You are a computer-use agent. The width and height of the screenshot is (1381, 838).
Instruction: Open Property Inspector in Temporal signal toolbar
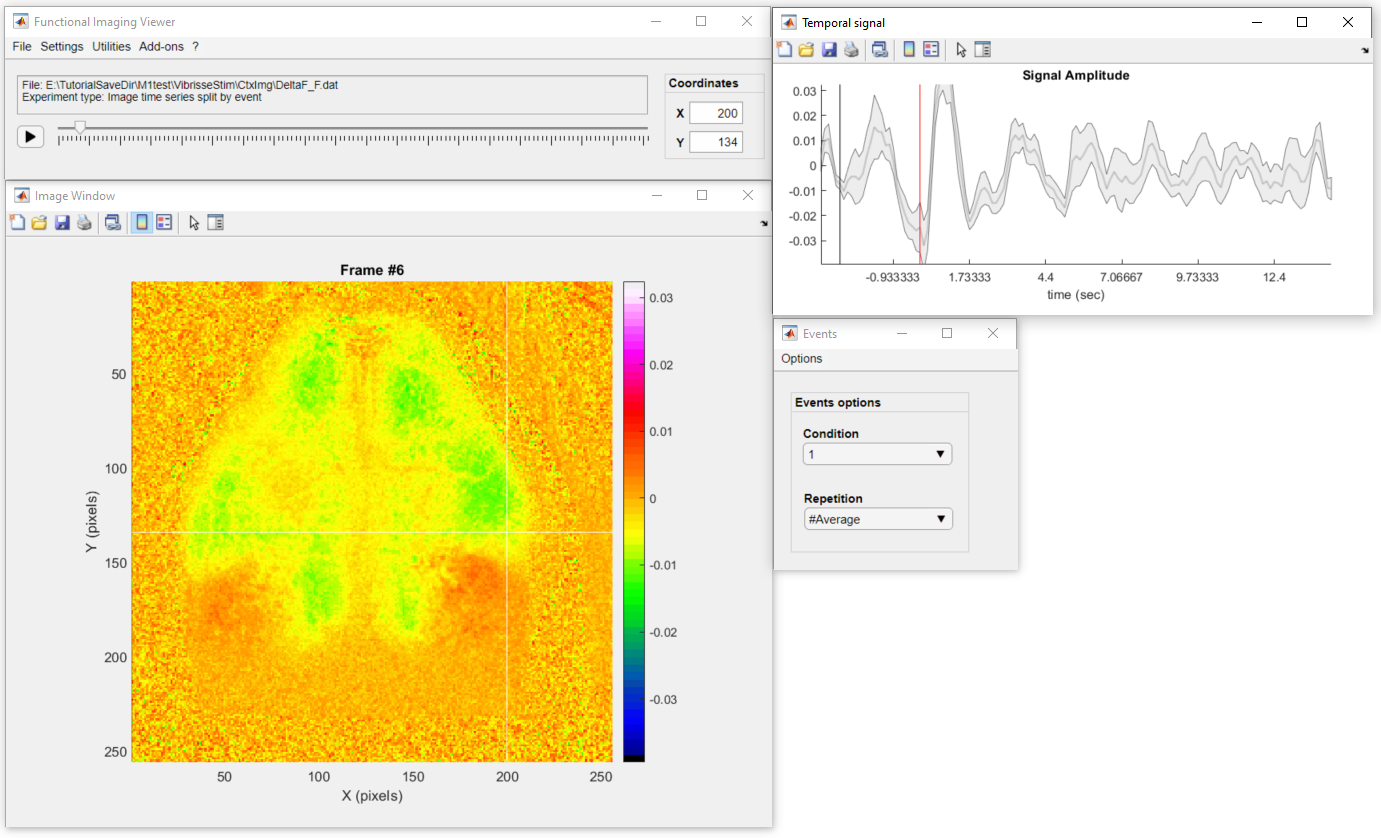(982, 49)
